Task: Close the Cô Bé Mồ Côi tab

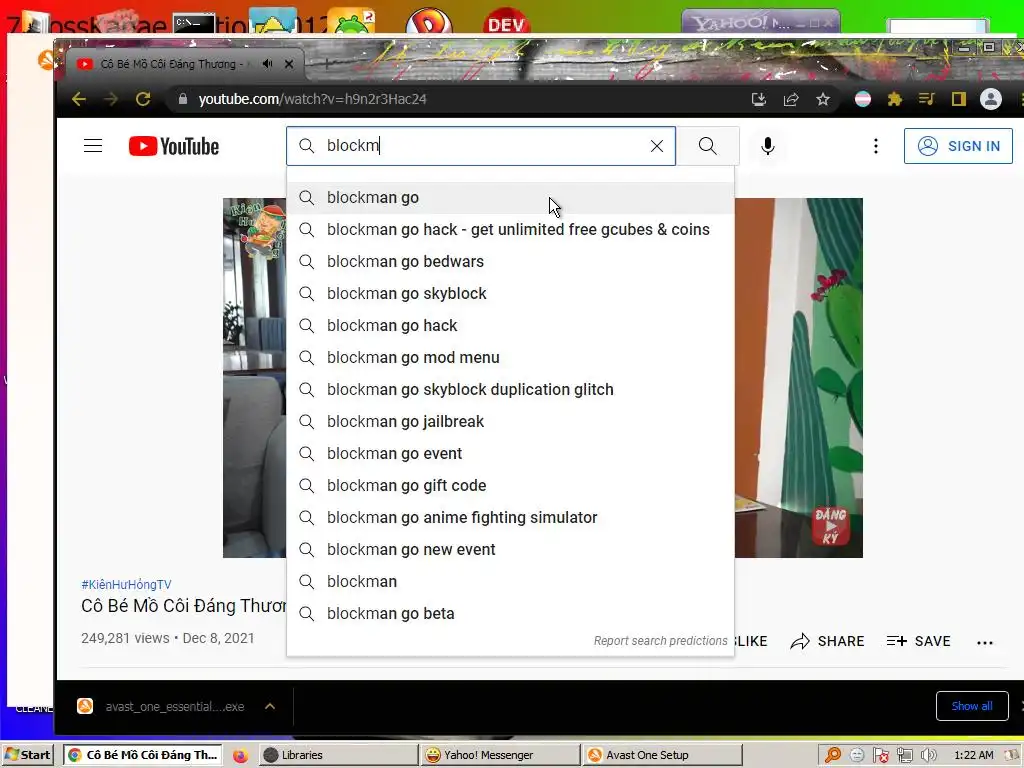Action: tap(289, 64)
